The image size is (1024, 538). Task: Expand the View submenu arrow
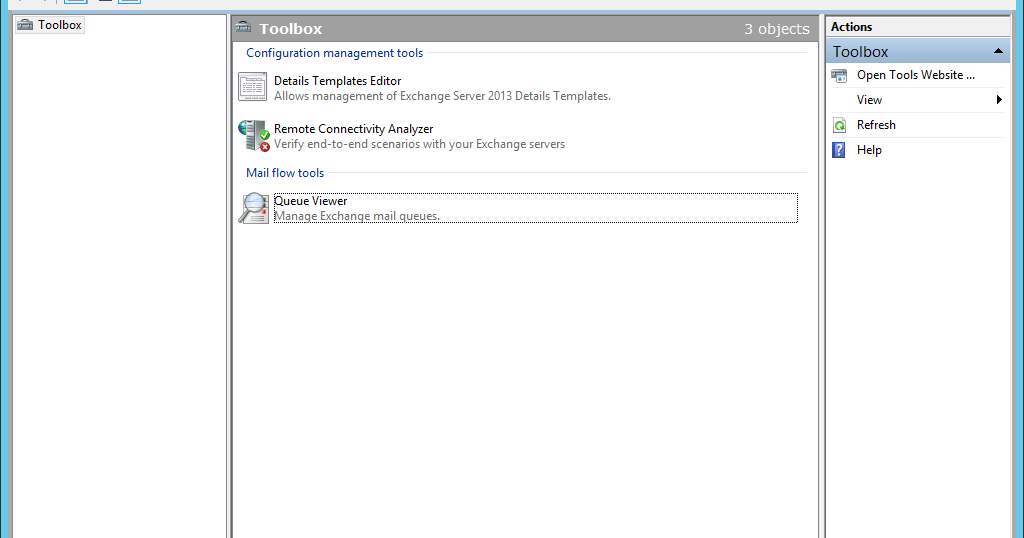point(999,100)
